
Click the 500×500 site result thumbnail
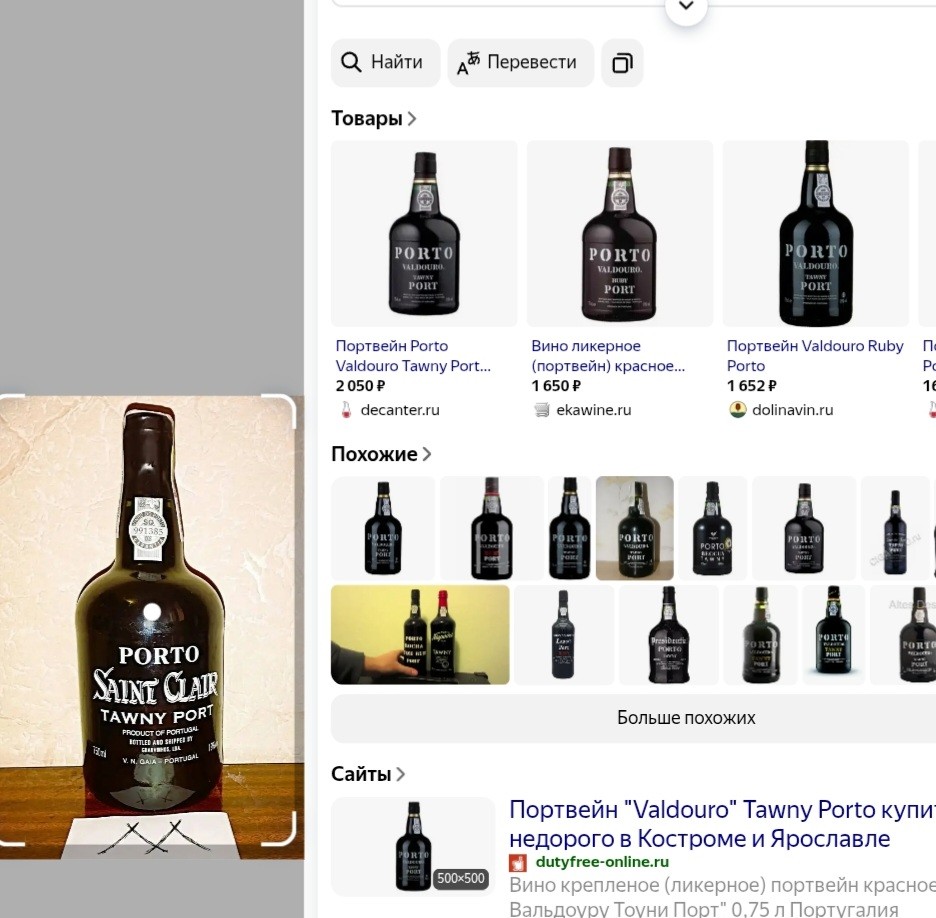(x=413, y=846)
